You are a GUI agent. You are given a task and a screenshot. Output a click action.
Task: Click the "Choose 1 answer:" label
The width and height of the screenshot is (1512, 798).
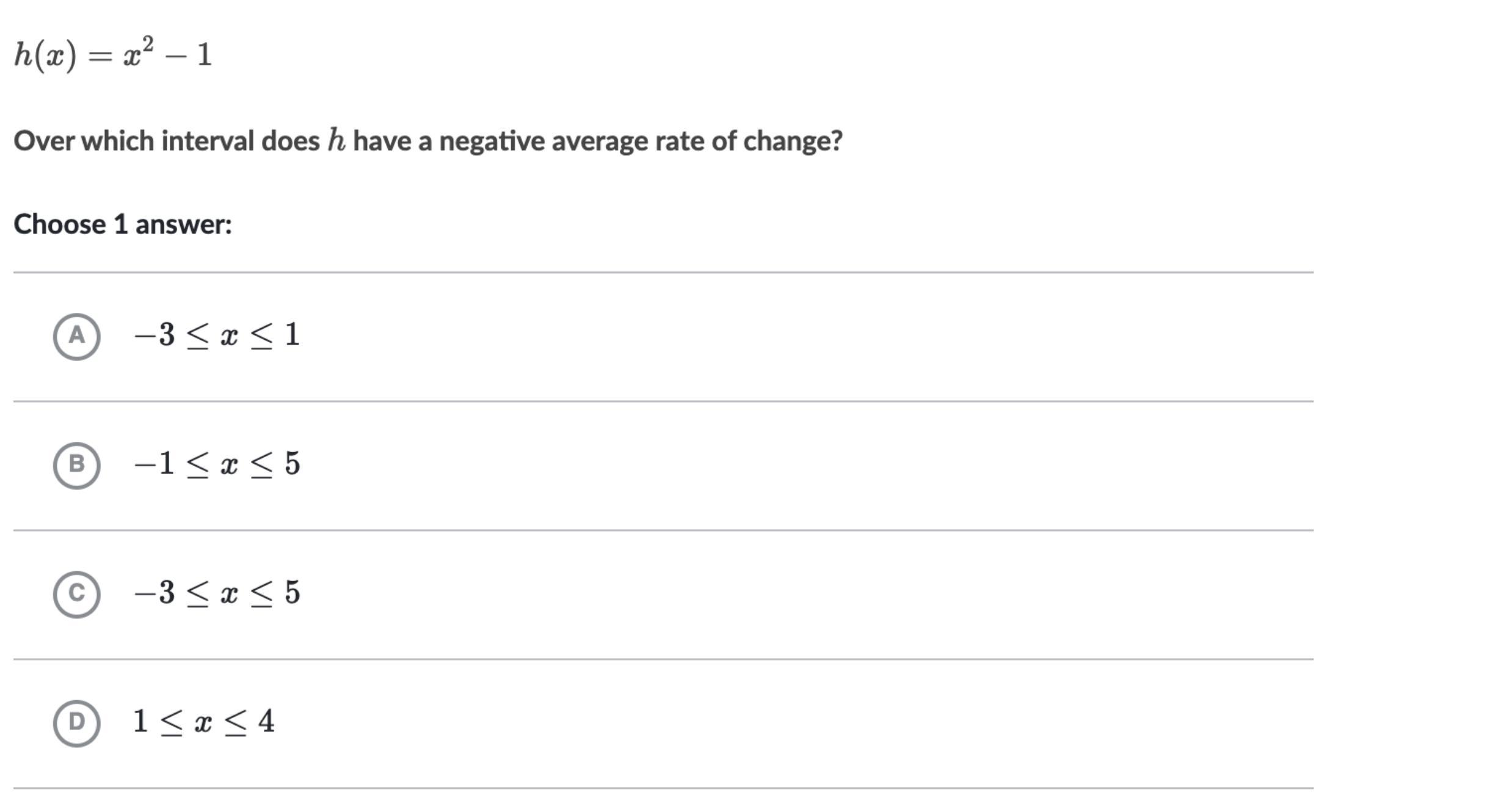pyautogui.click(x=123, y=224)
